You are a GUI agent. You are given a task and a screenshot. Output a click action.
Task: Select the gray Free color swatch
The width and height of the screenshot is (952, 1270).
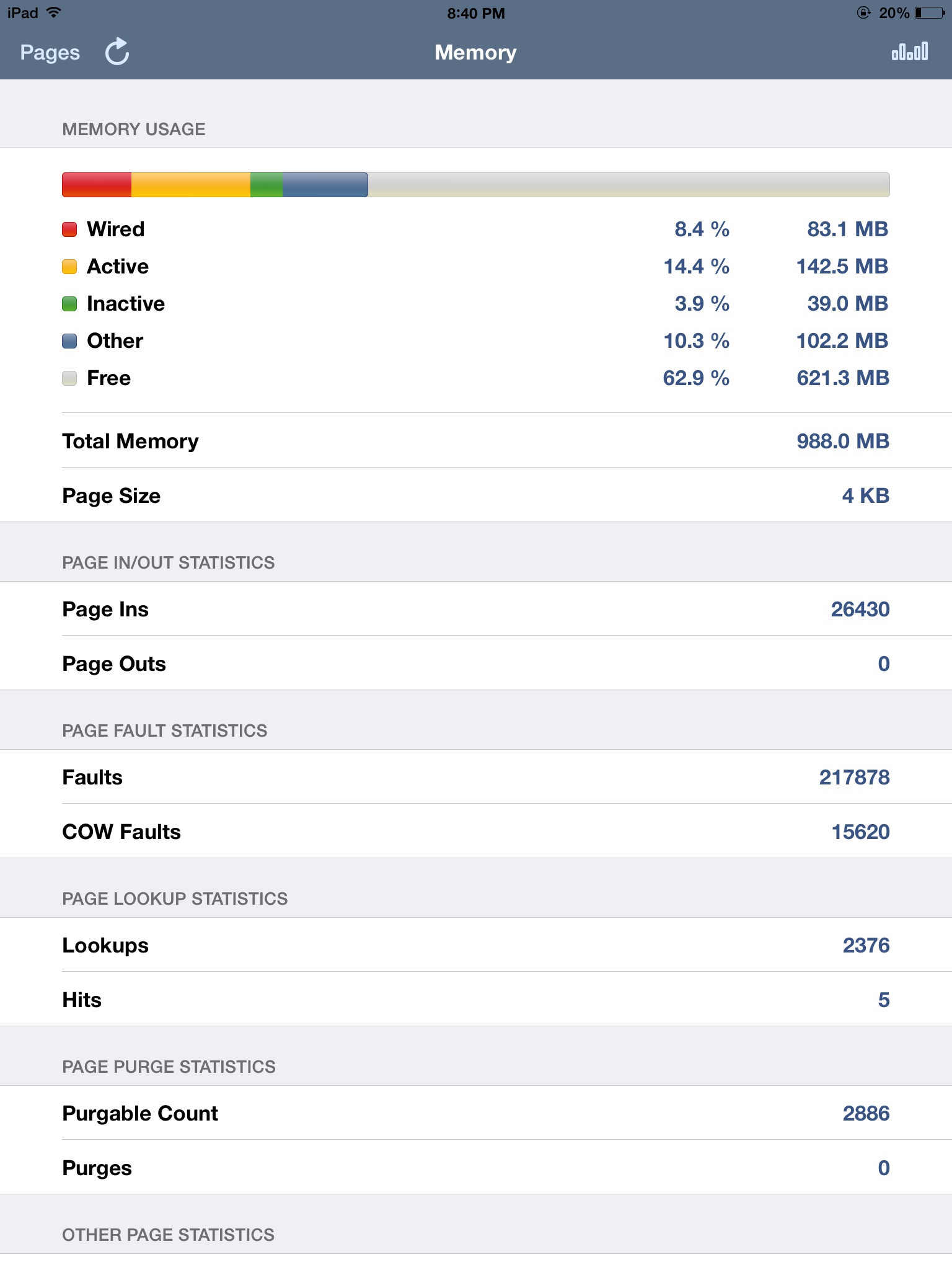(69, 378)
